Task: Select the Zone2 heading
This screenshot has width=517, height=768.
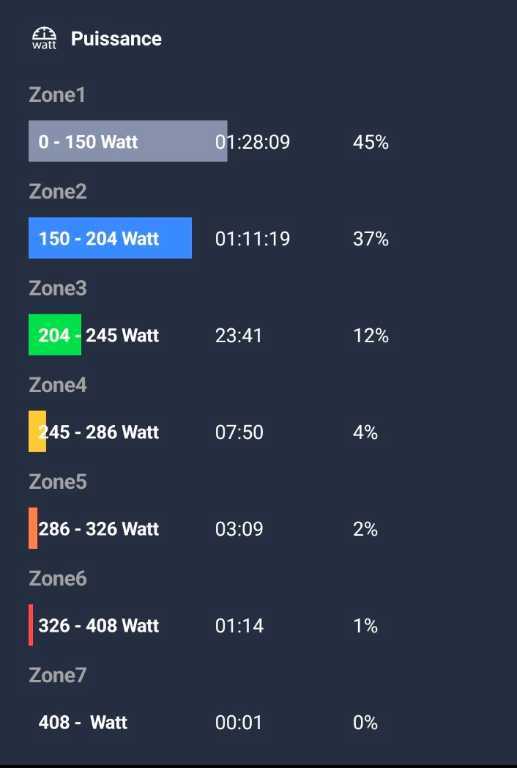Action: 57,191
